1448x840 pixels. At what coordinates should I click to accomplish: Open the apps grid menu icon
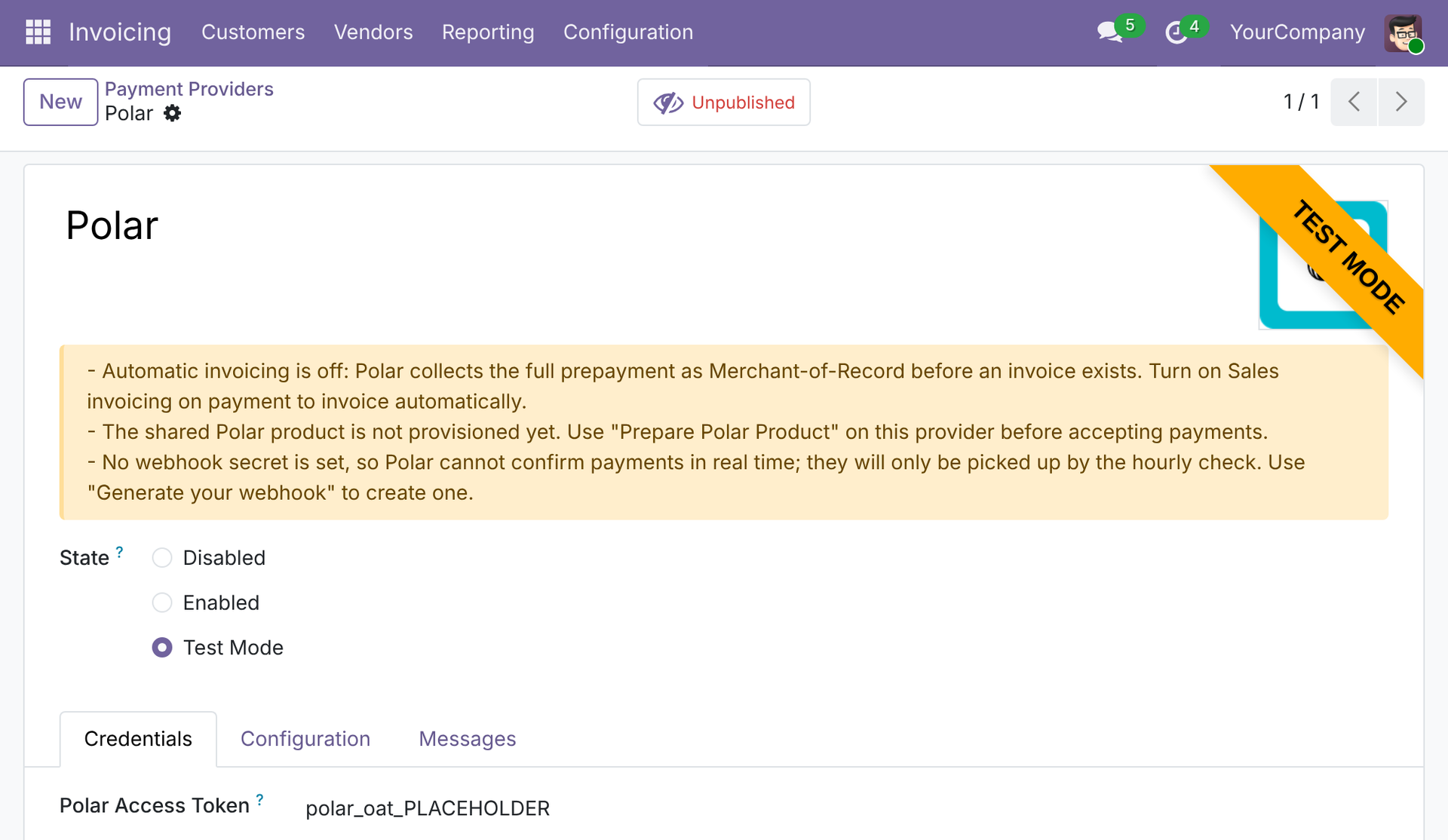pos(38,32)
